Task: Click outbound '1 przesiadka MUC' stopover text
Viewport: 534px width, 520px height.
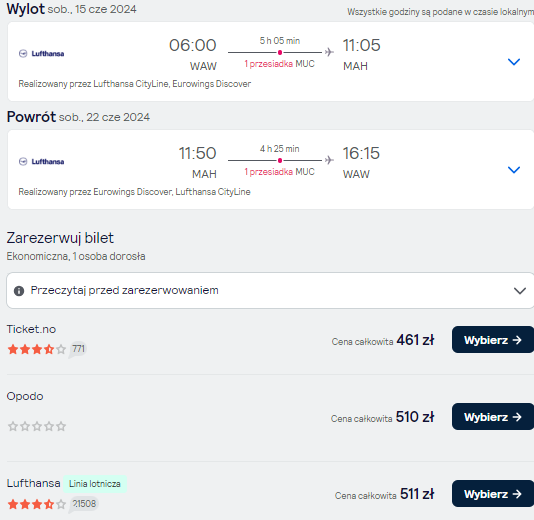Action: pyautogui.click(x=279, y=64)
